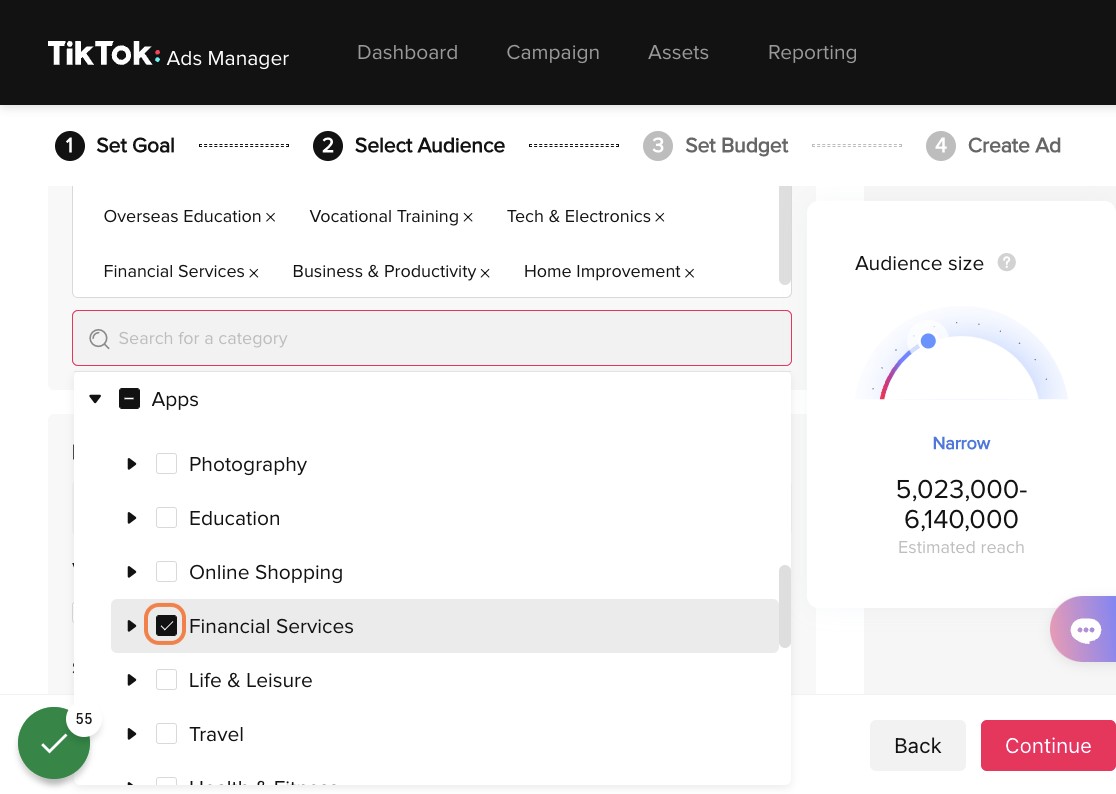Click the Back button

tap(917, 746)
